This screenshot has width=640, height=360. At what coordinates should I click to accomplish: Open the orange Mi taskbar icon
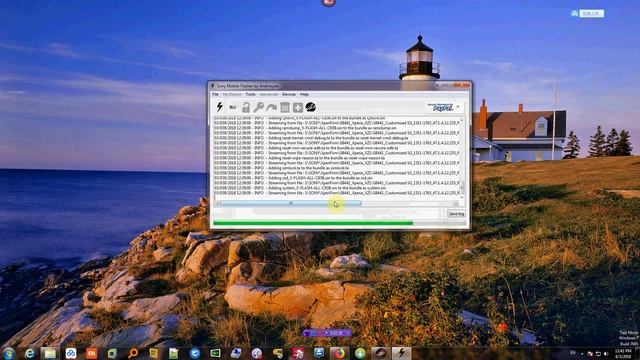91,353
